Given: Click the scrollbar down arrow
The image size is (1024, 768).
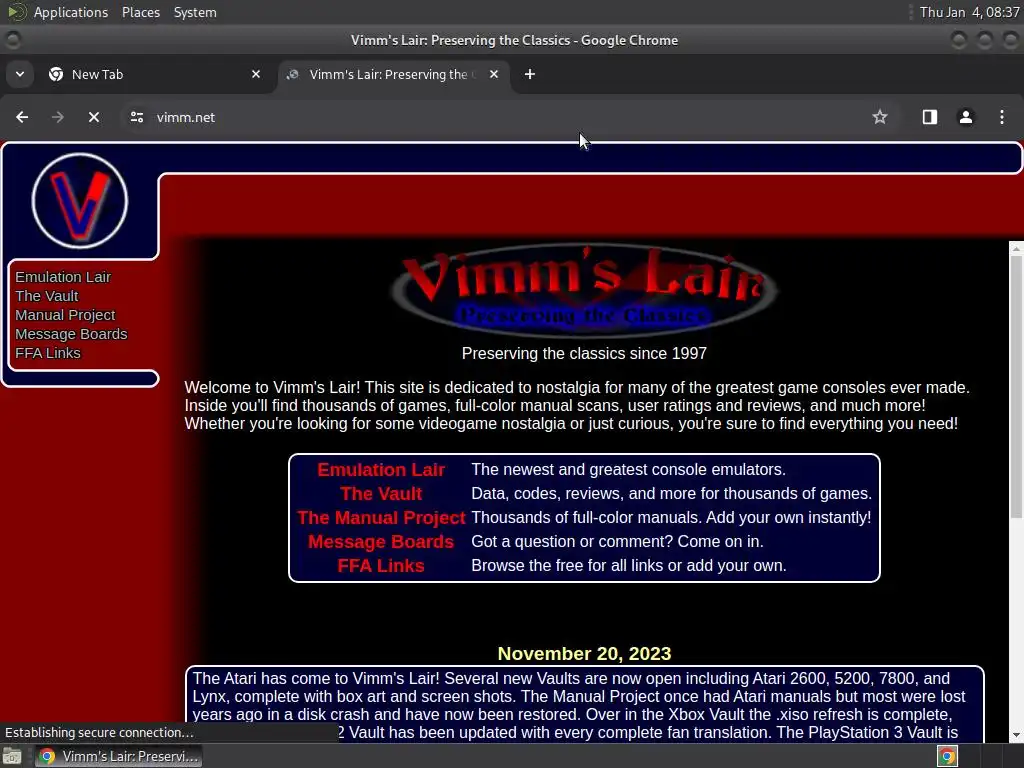Looking at the screenshot, I should (1016, 735).
